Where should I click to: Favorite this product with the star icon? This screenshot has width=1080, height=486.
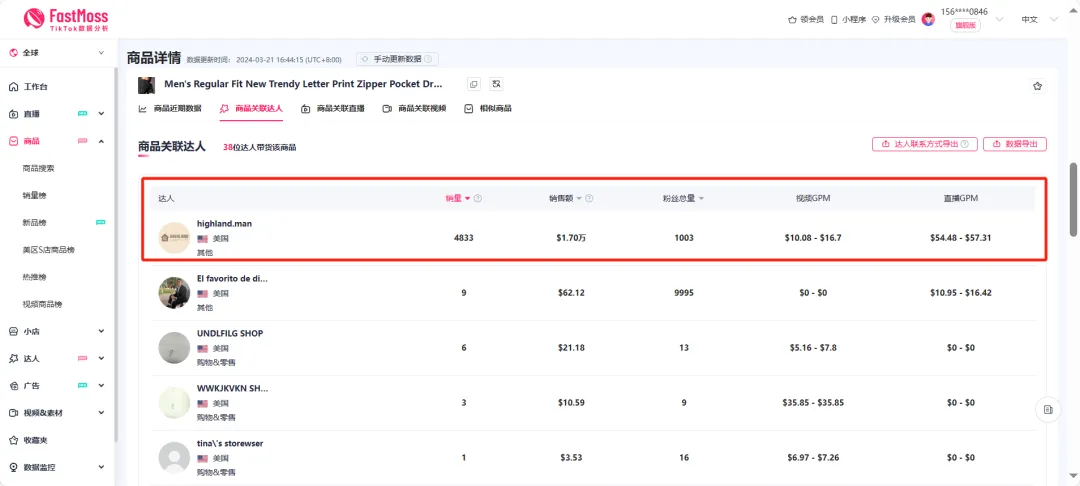pos(1037,86)
